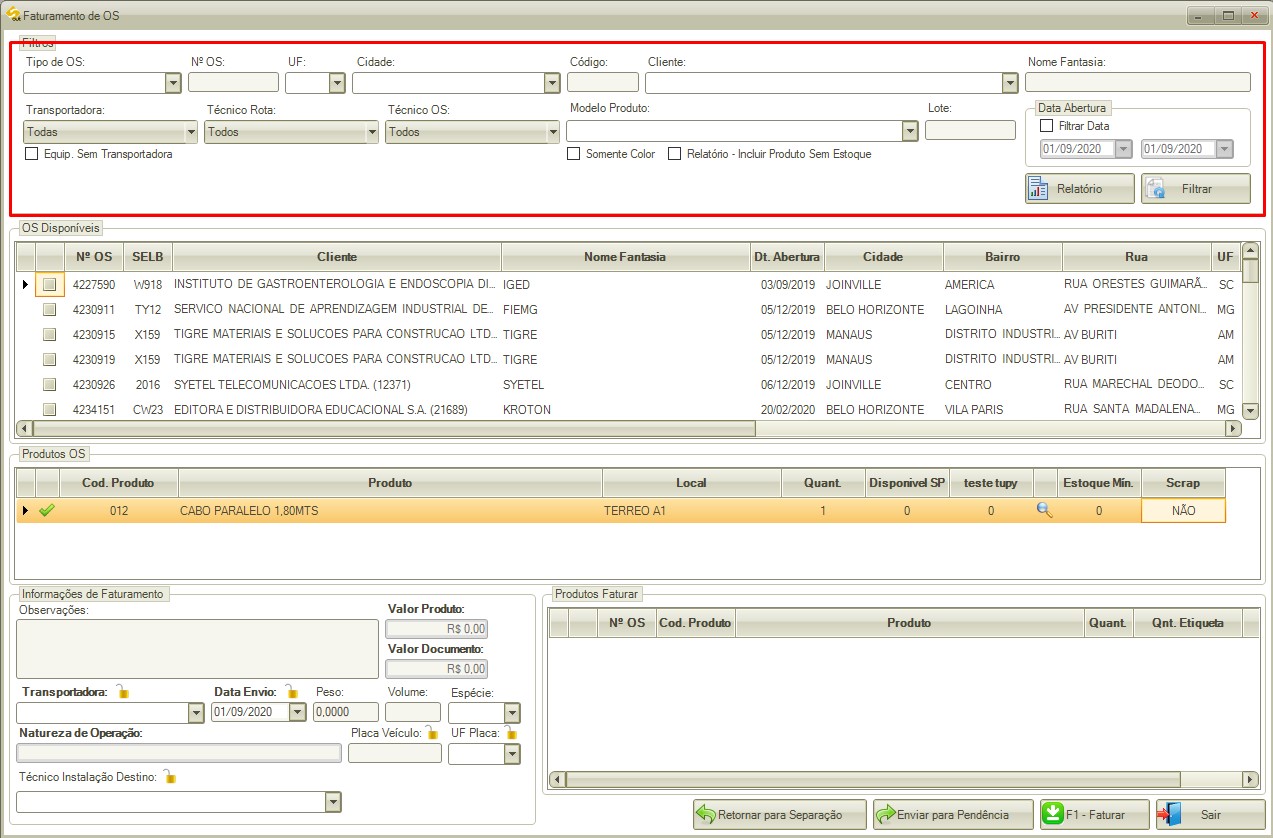
Task: Open the Técnico OS dropdown
Action: point(552,131)
